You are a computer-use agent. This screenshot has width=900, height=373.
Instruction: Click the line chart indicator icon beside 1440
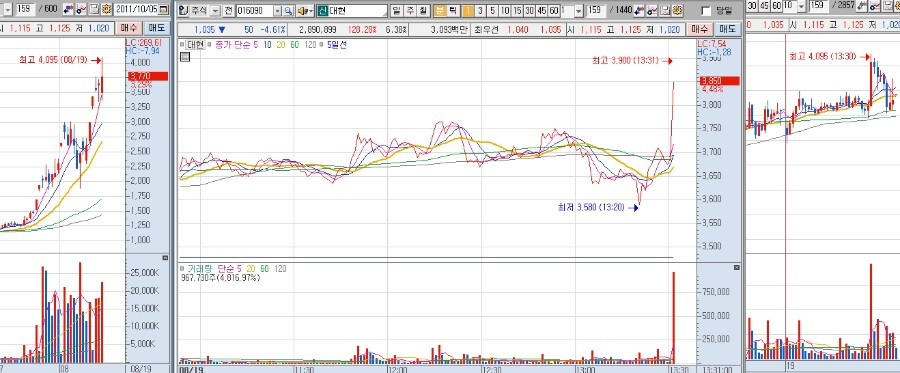(652, 10)
